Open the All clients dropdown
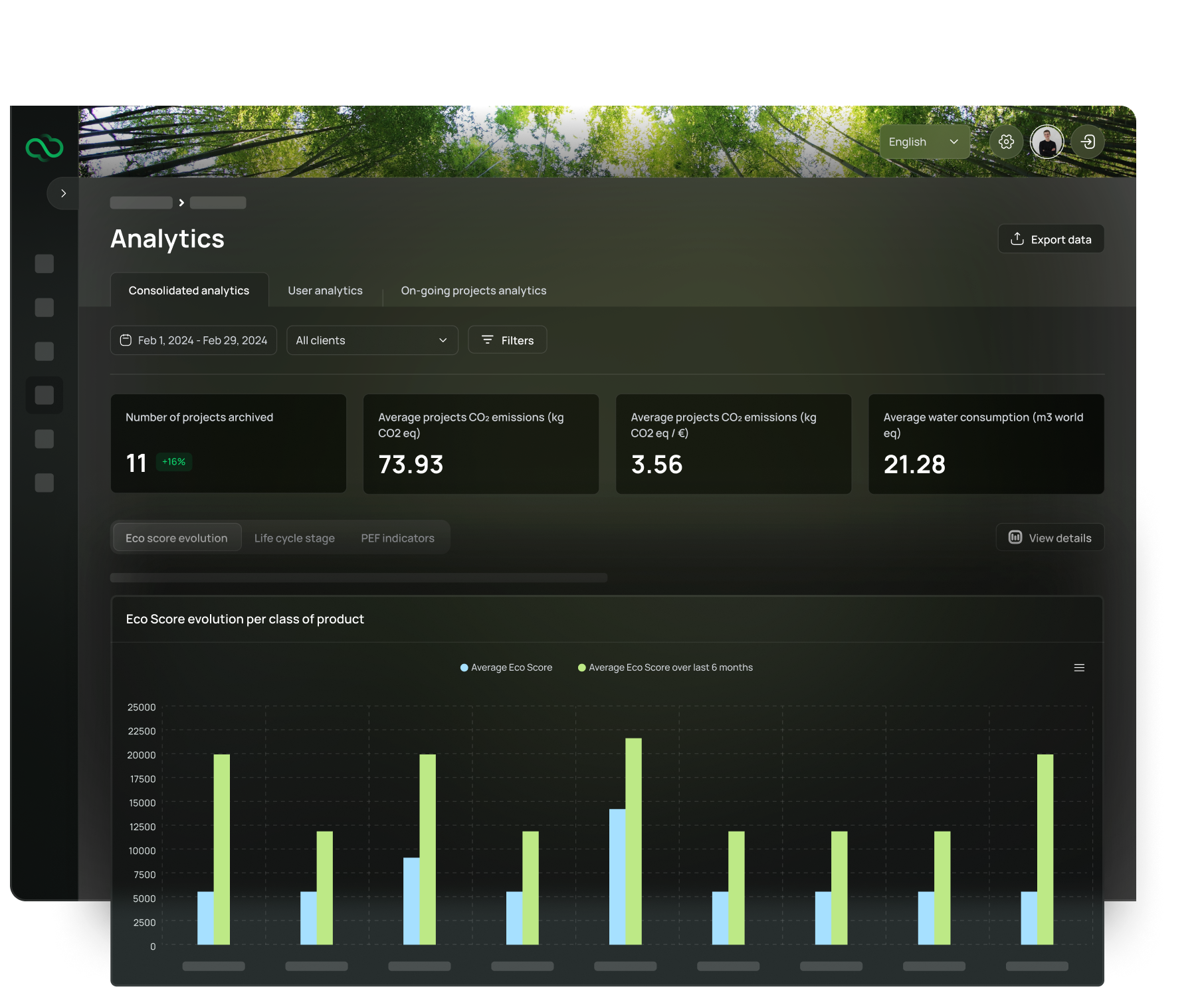 [372, 340]
